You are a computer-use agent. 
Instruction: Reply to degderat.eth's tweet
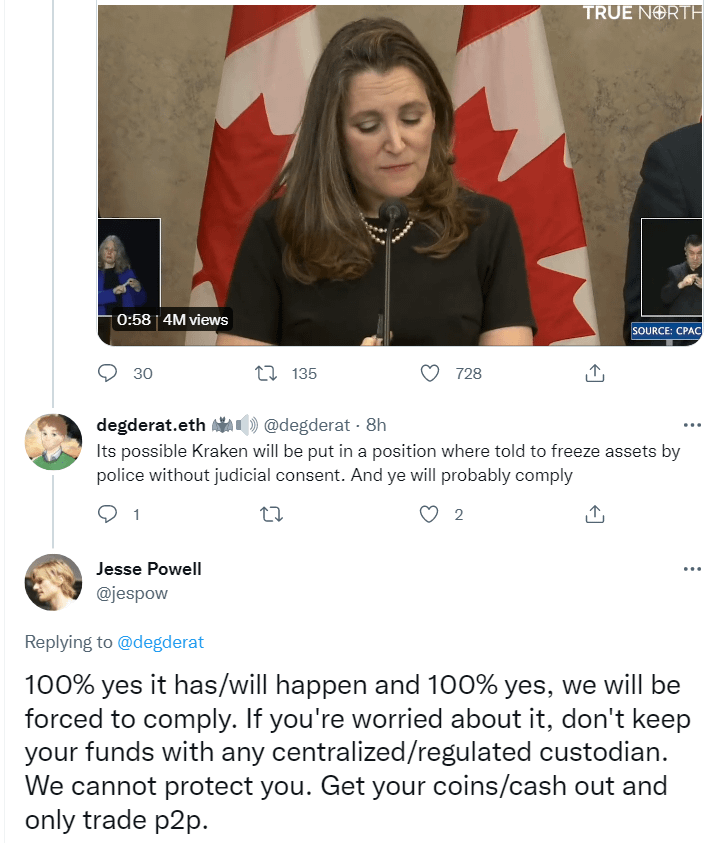tap(108, 514)
